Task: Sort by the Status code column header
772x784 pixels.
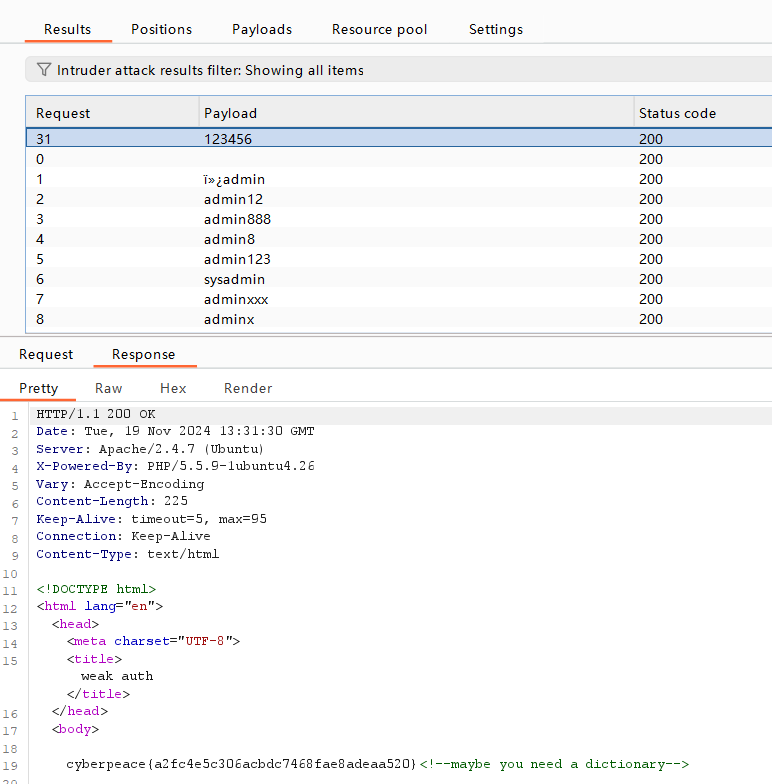Action: (x=703, y=113)
